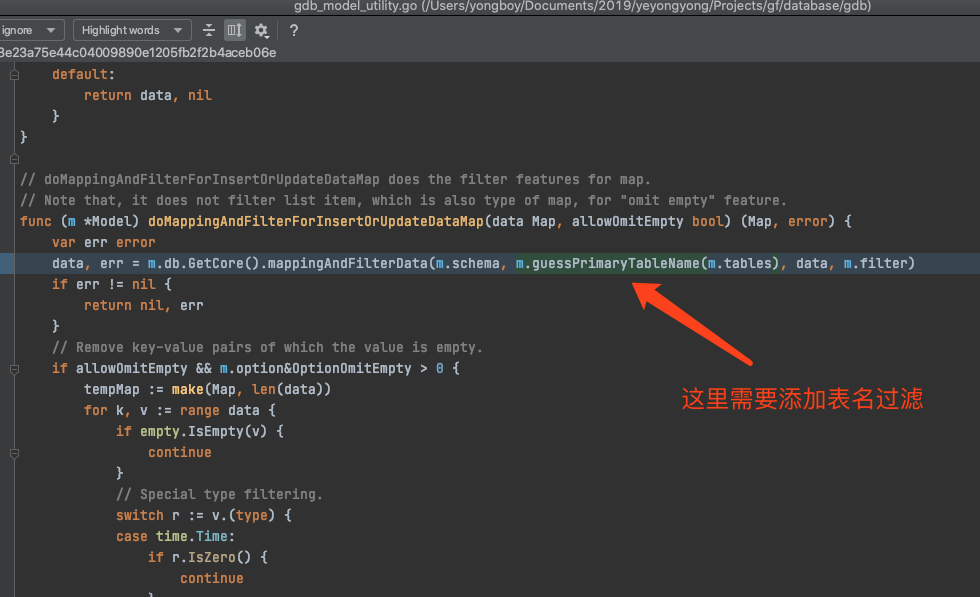Click 'if err != nil' condition
980x597 pixels.
(112, 284)
